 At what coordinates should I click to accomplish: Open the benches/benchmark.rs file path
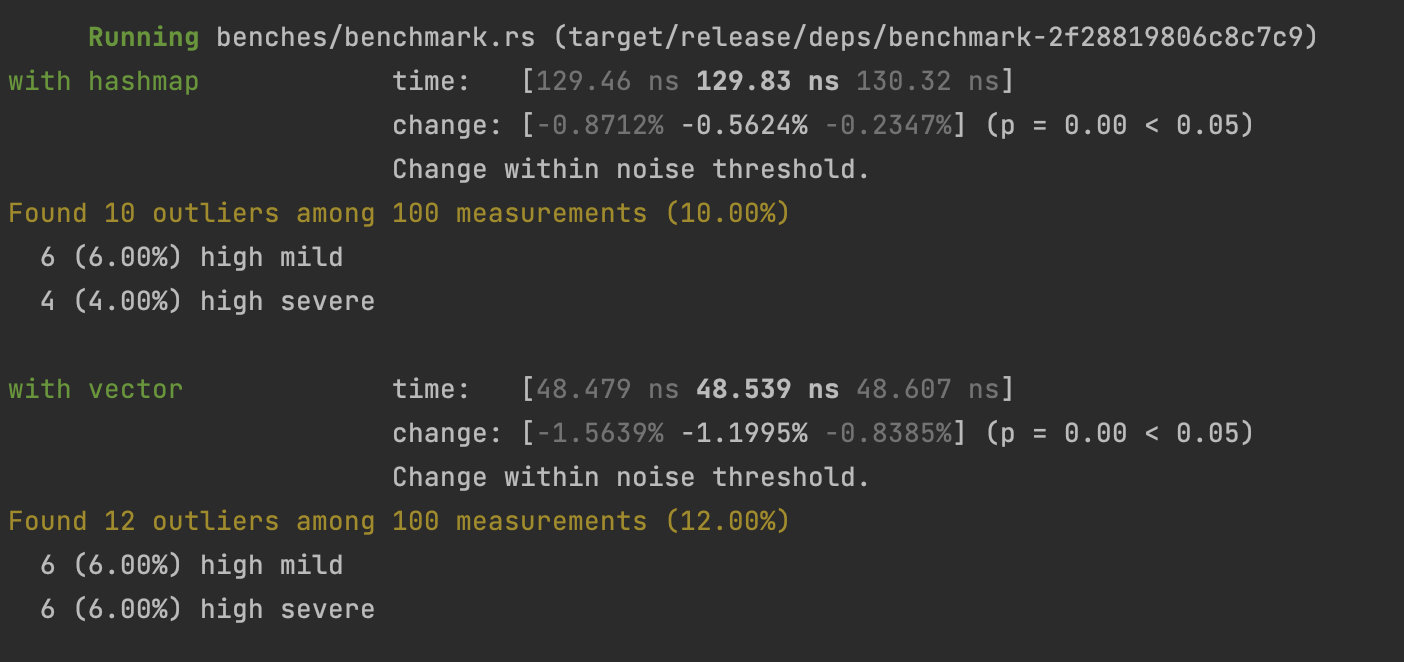(x=375, y=38)
